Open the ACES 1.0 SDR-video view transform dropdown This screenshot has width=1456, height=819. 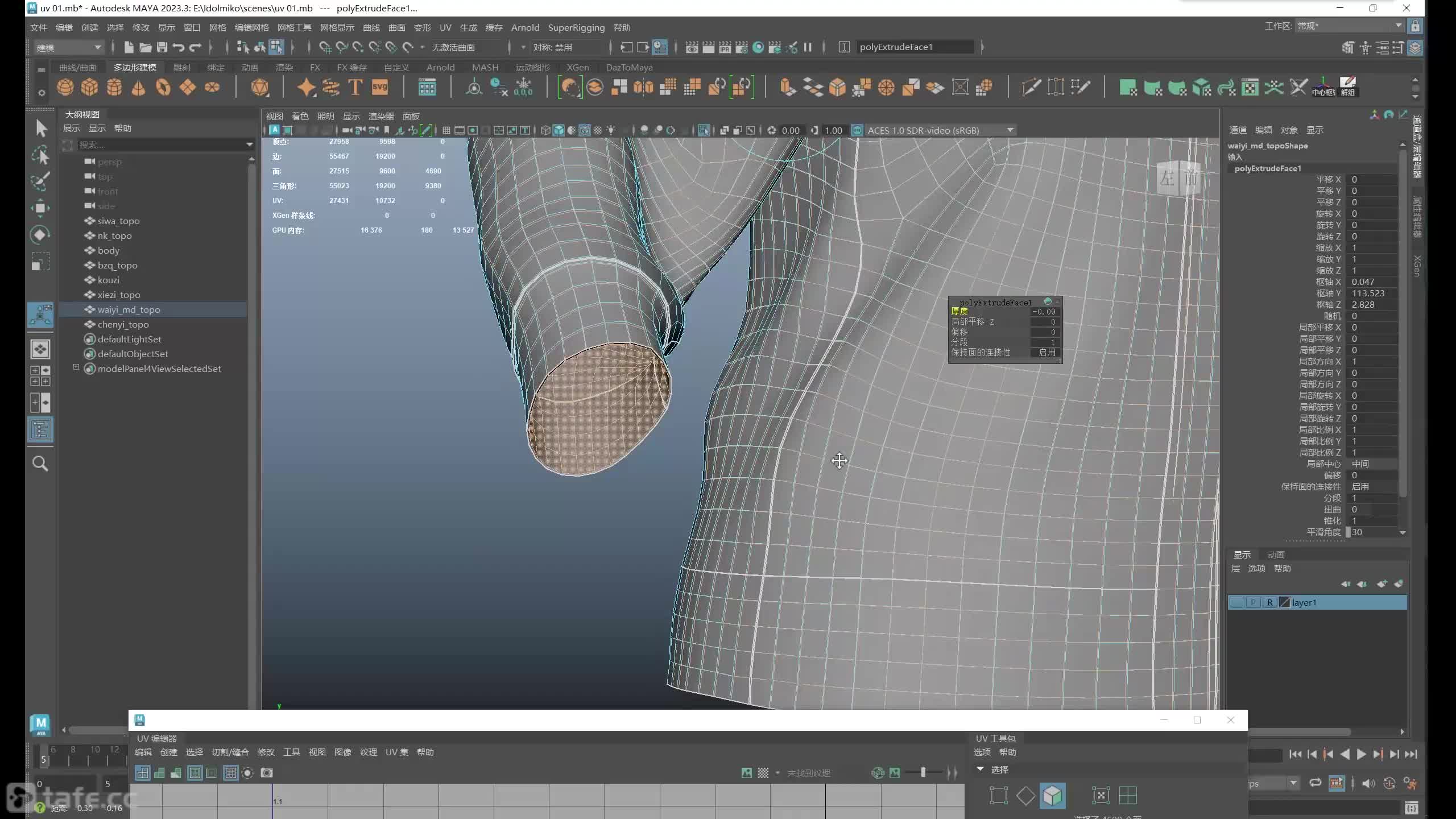(x=940, y=130)
